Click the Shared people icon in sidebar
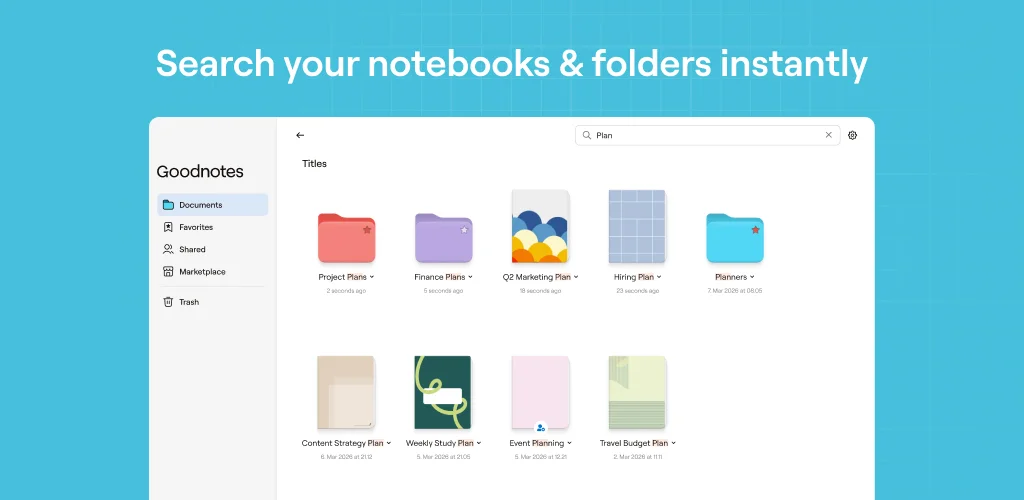Image resolution: width=1024 pixels, height=500 pixels. (168, 249)
